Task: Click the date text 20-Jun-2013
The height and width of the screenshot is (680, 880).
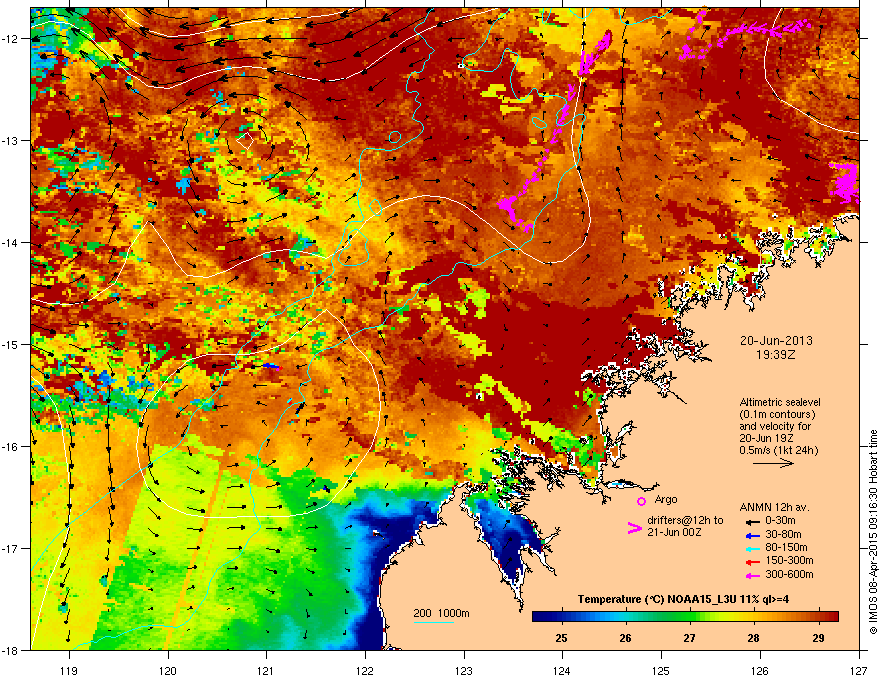Action: coord(776,341)
